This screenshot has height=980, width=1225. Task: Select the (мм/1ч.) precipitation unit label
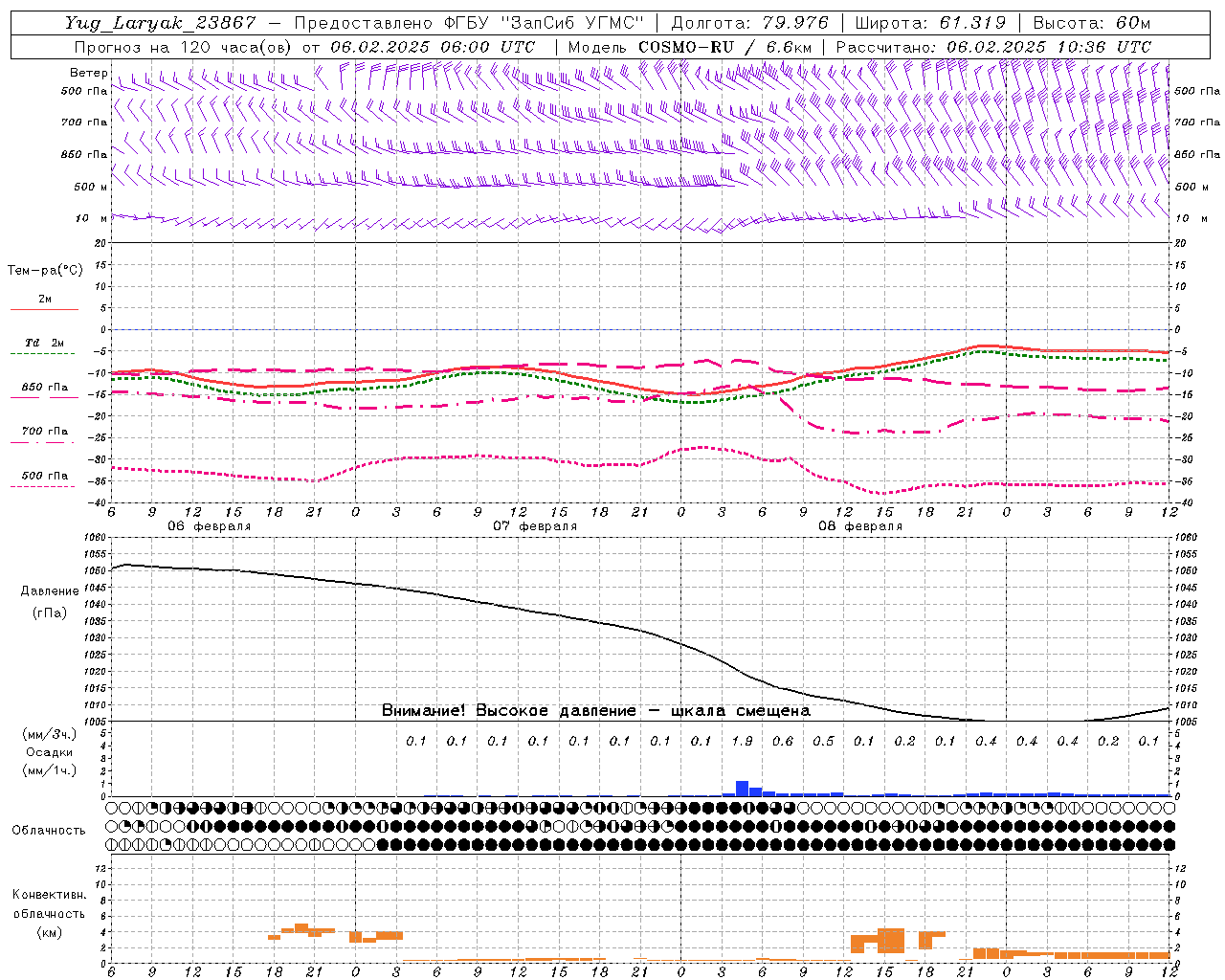[x=49, y=770]
